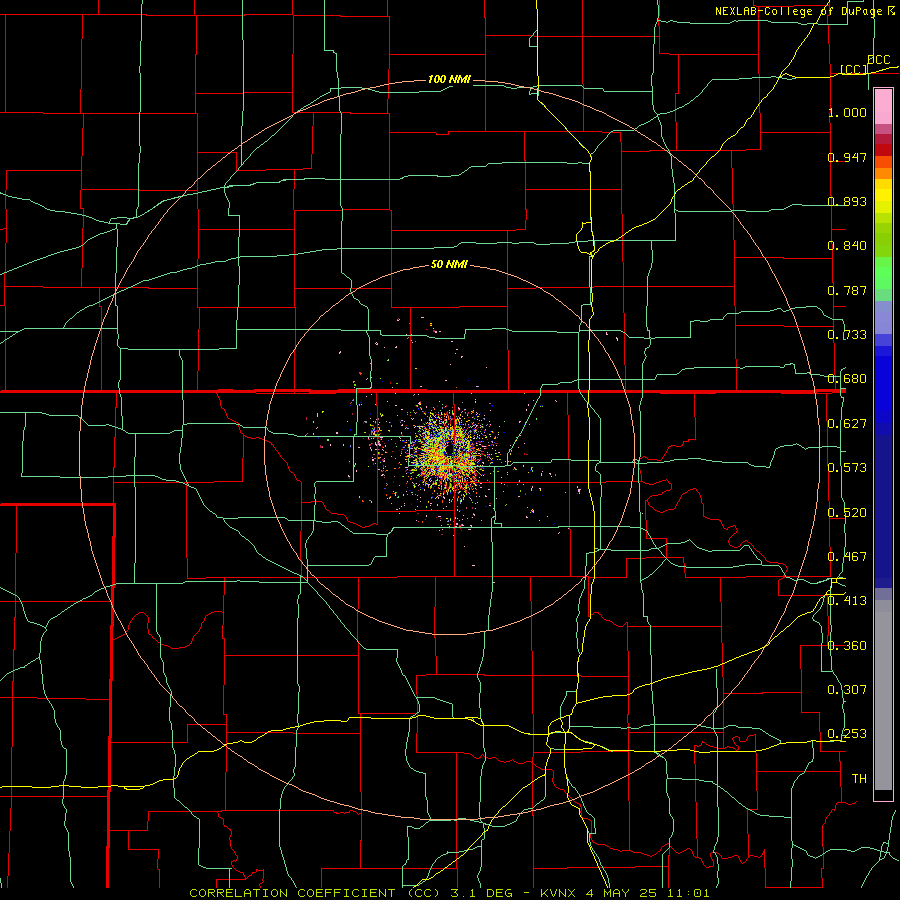Click the 0.680 scale value
This screenshot has width=900, height=900.
click(x=847, y=379)
